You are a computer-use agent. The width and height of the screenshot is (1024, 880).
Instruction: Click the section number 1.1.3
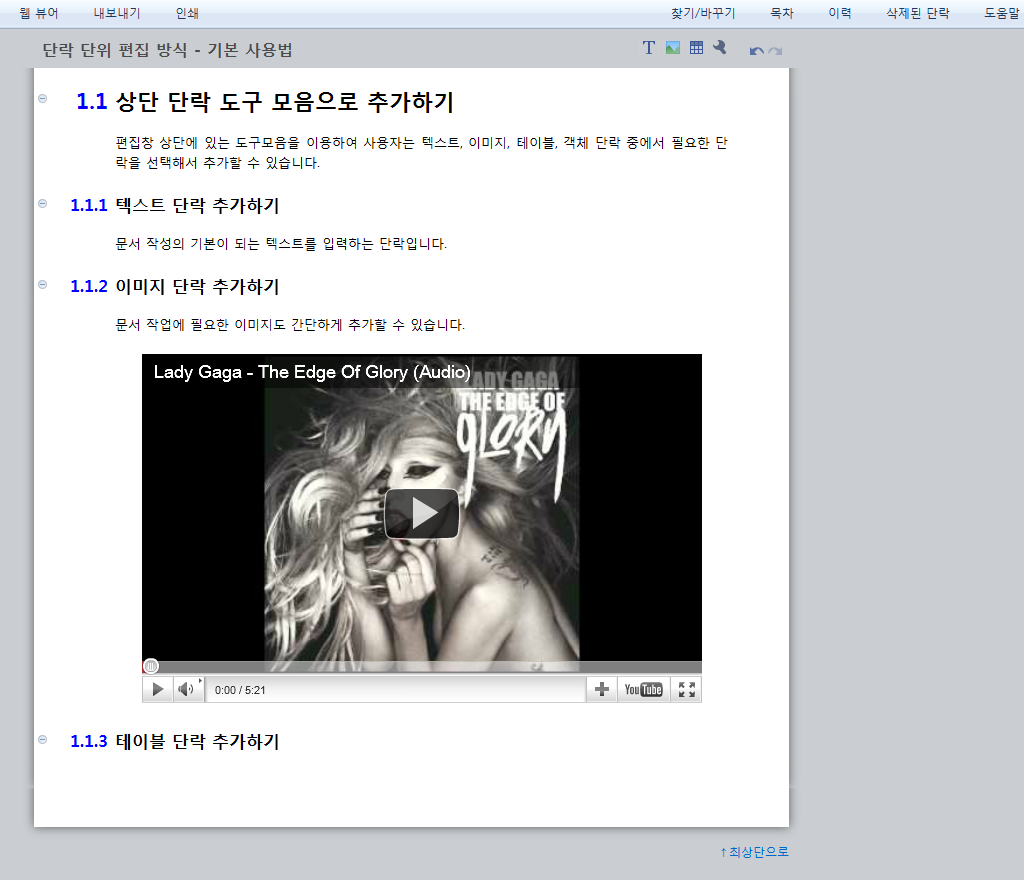point(89,742)
